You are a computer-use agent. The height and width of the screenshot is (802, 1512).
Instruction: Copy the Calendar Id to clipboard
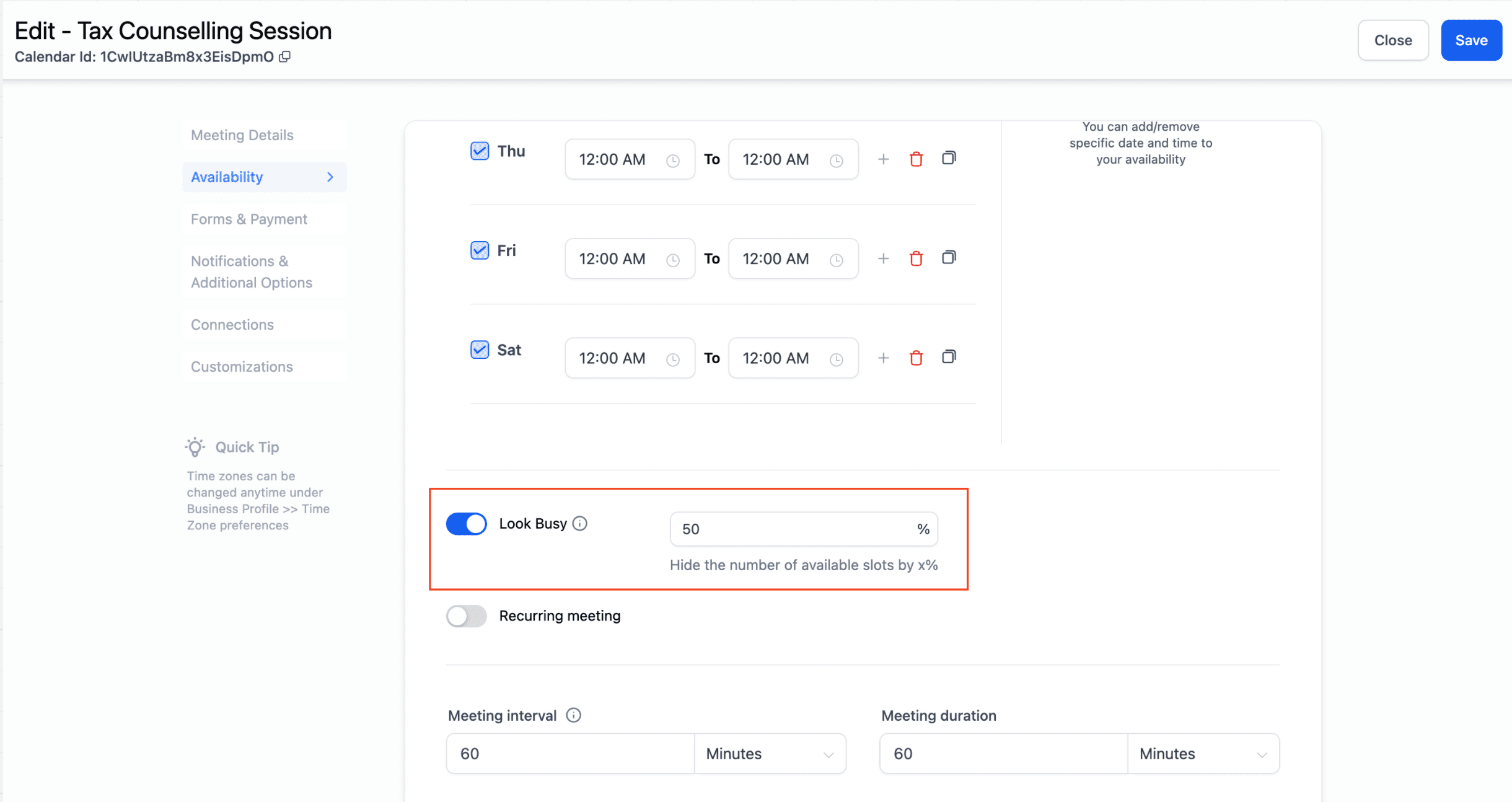tap(285, 56)
